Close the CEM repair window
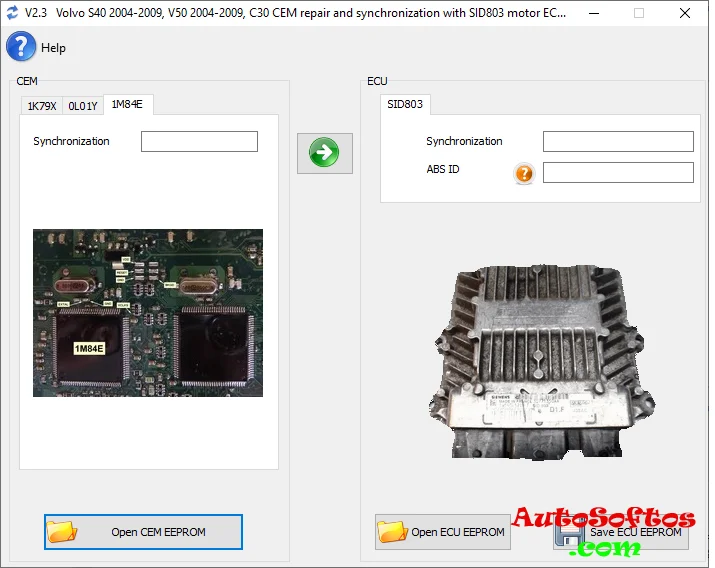Image resolution: width=715 pixels, height=568 pixels. tap(684, 13)
